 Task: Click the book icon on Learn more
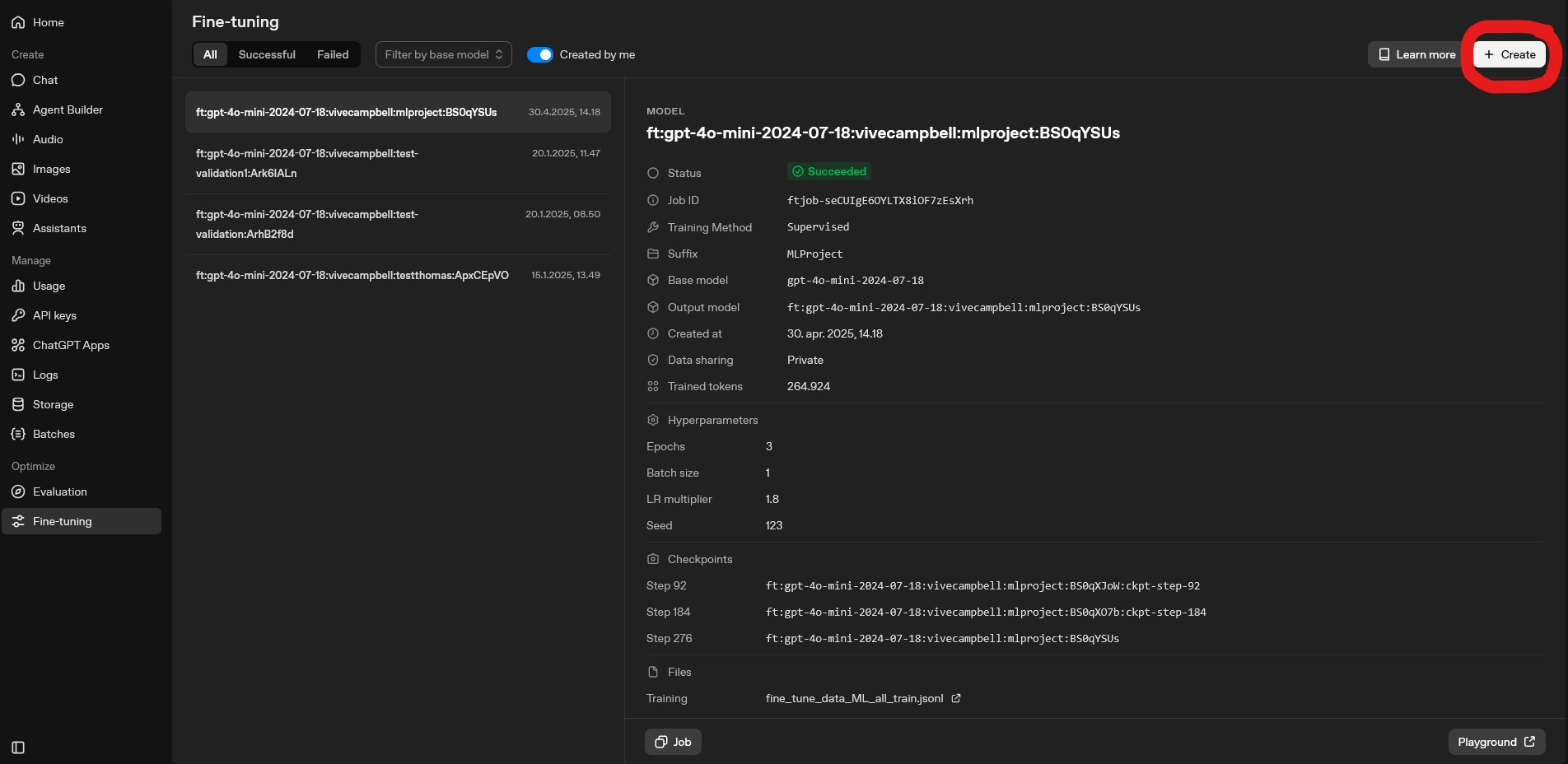click(x=1384, y=54)
